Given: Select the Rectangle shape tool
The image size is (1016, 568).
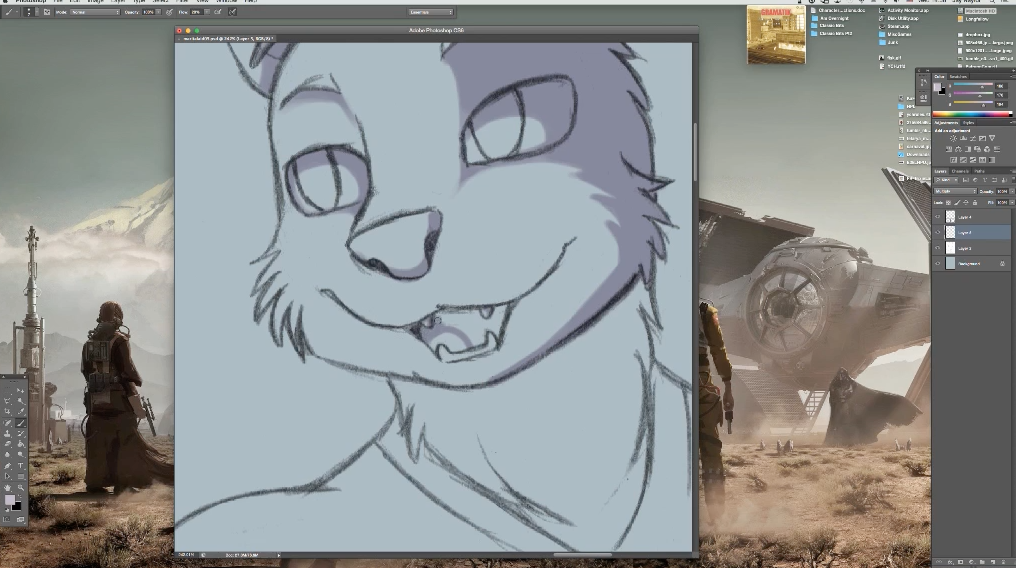Looking at the screenshot, I should click(x=21, y=477).
